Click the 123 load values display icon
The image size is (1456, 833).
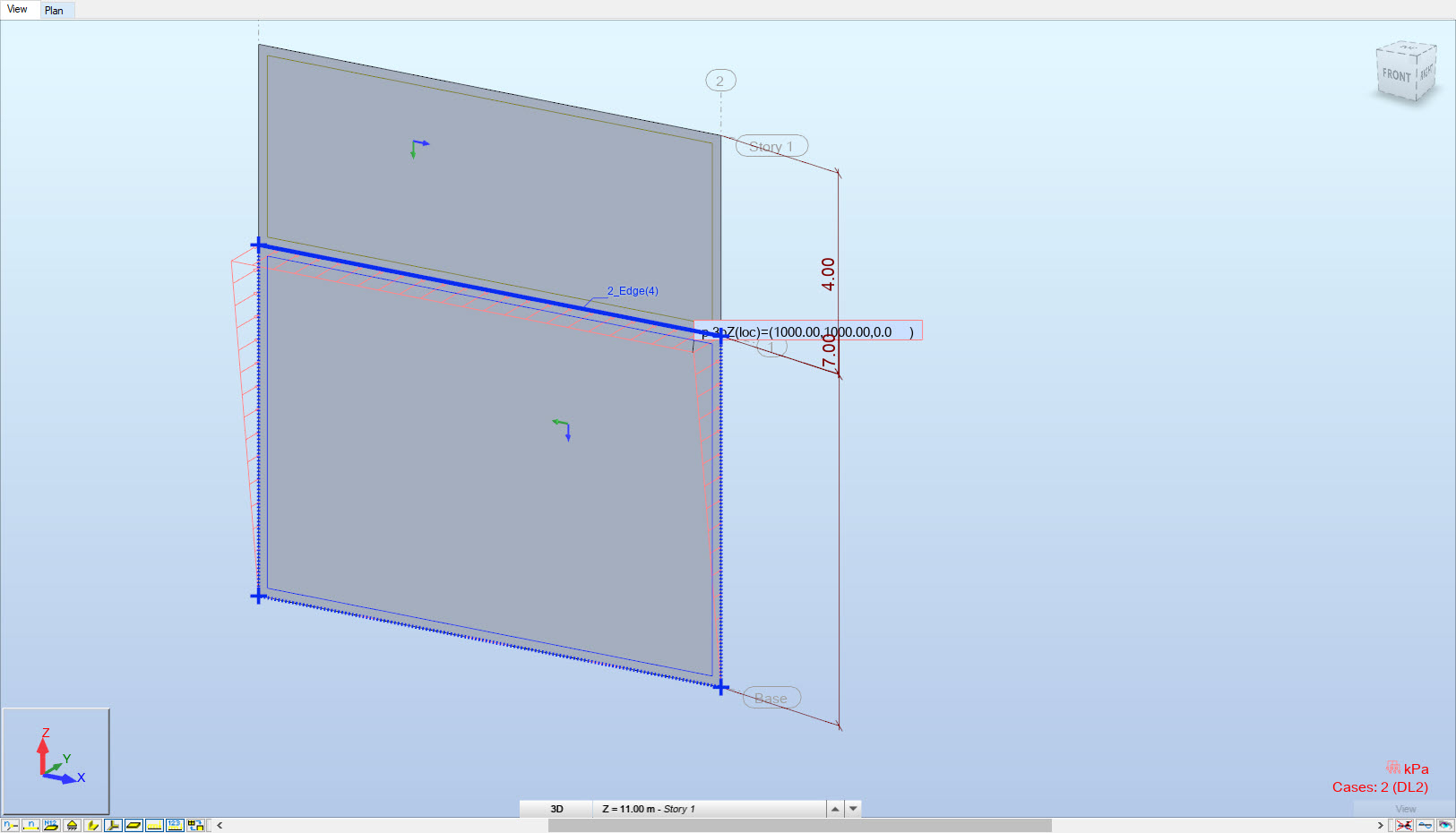point(175,825)
